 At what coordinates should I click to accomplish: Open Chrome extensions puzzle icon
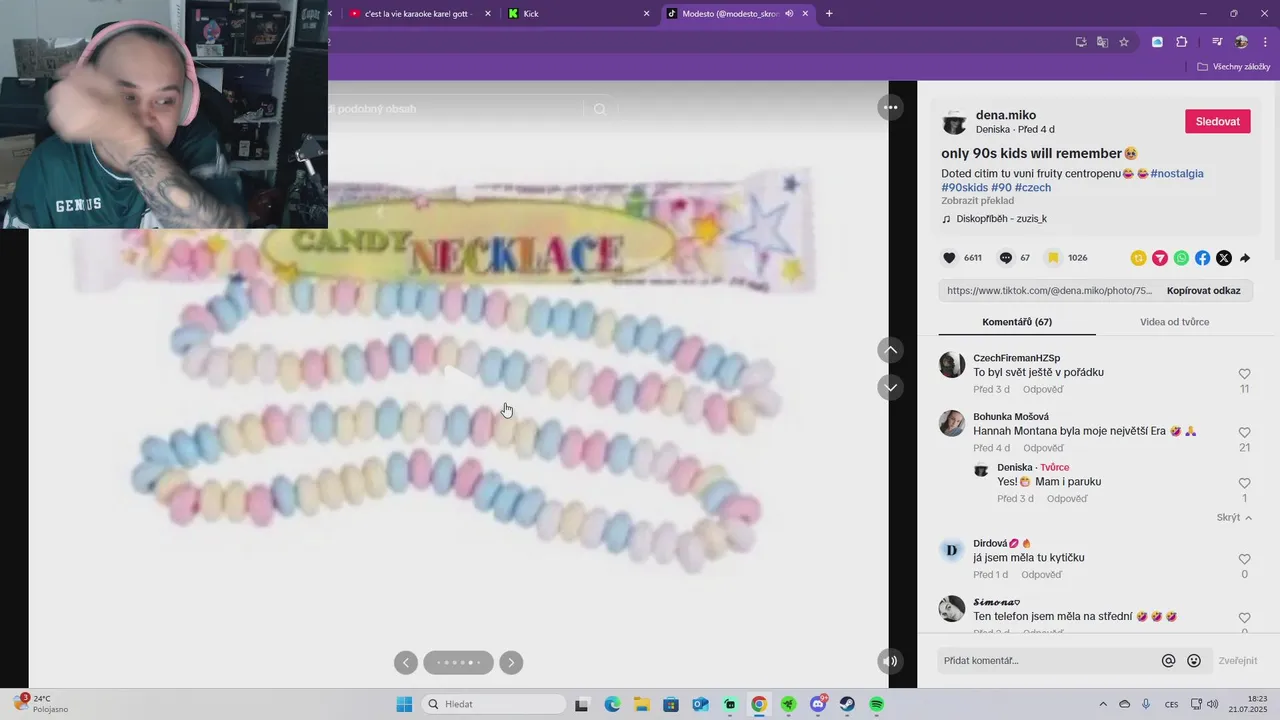click(x=1181, y=42)
